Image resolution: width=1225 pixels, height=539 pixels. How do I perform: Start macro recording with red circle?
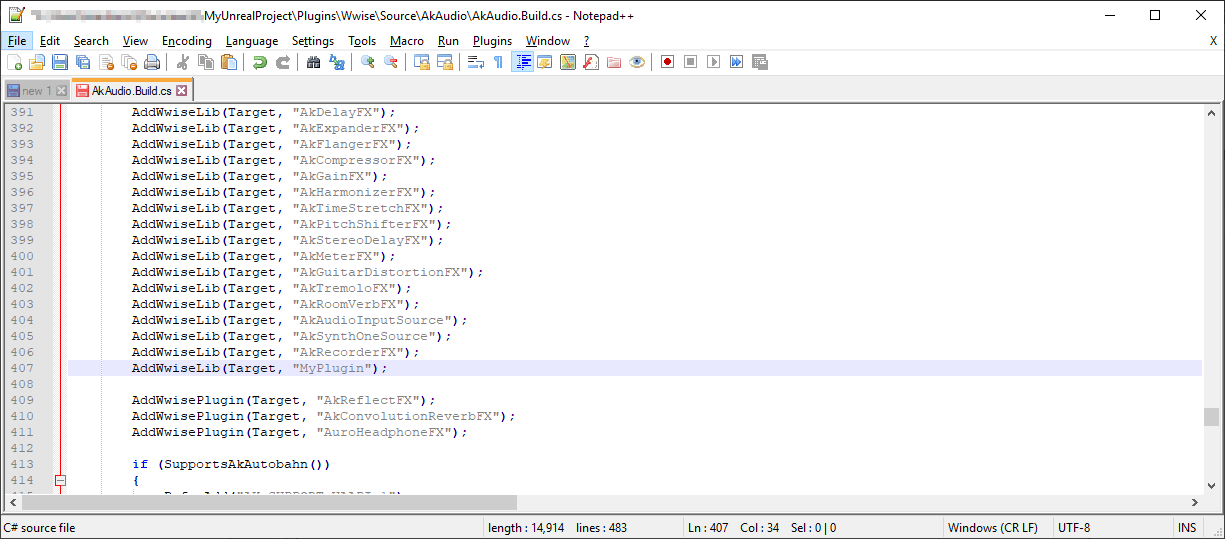click(667, 62)
